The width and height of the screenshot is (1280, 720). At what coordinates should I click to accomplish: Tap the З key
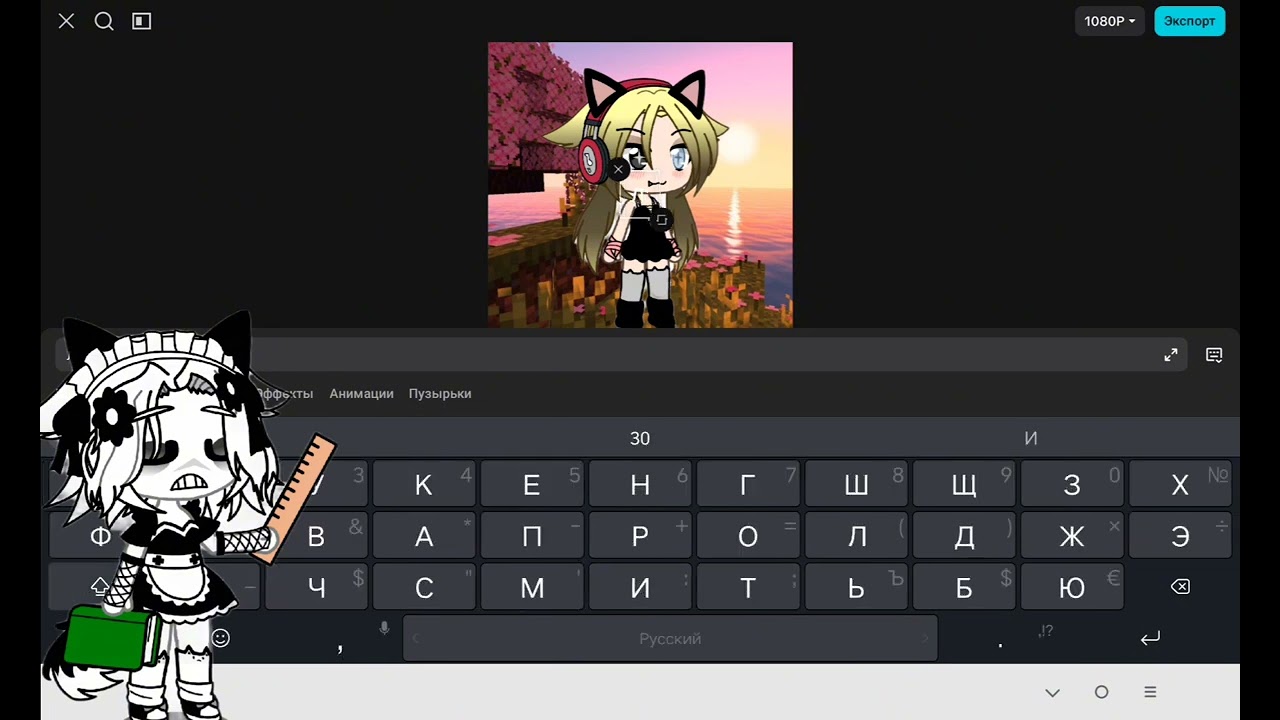click(1072, 485)
